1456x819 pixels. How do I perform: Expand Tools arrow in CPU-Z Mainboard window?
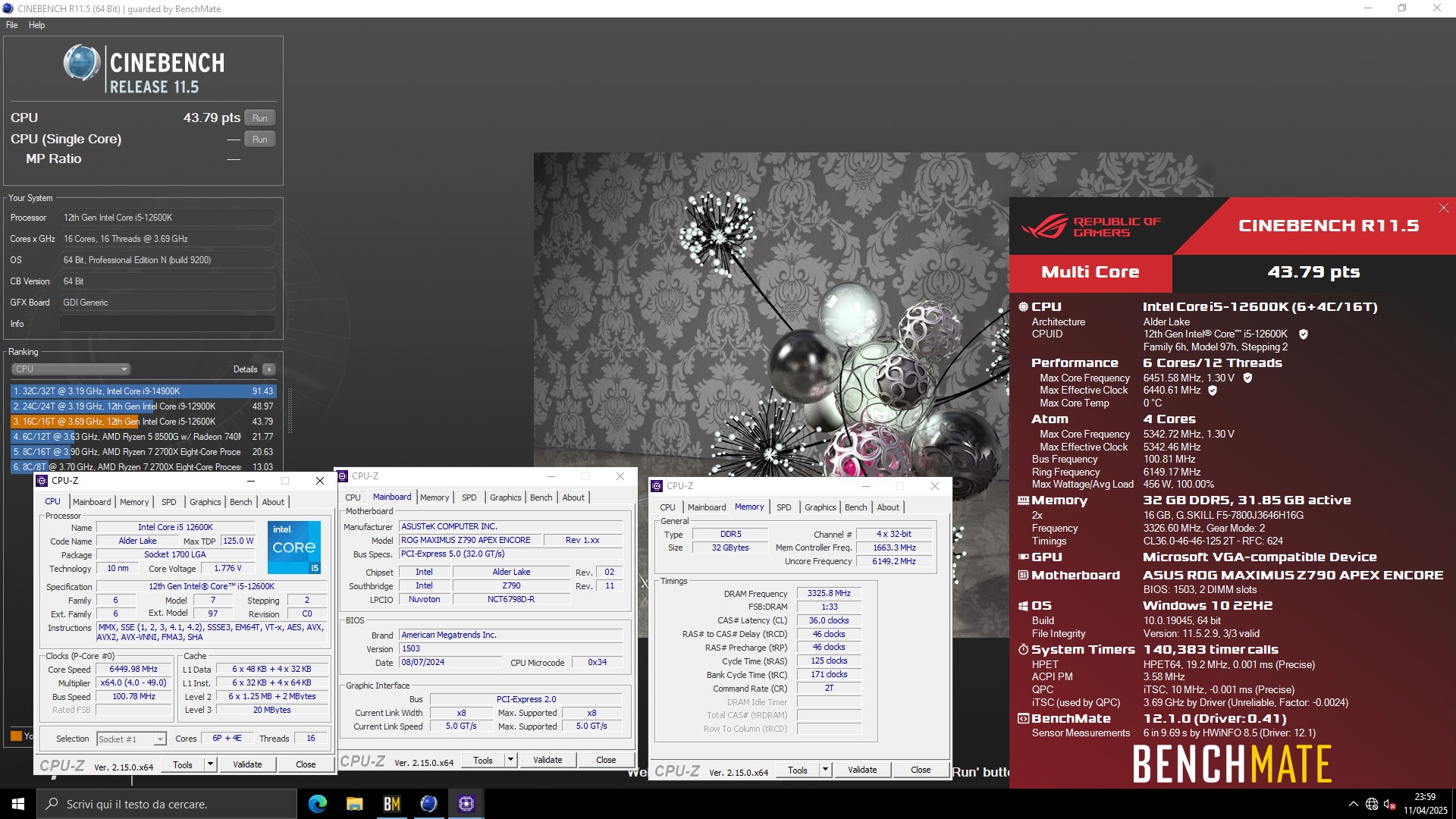click(510, 760)
